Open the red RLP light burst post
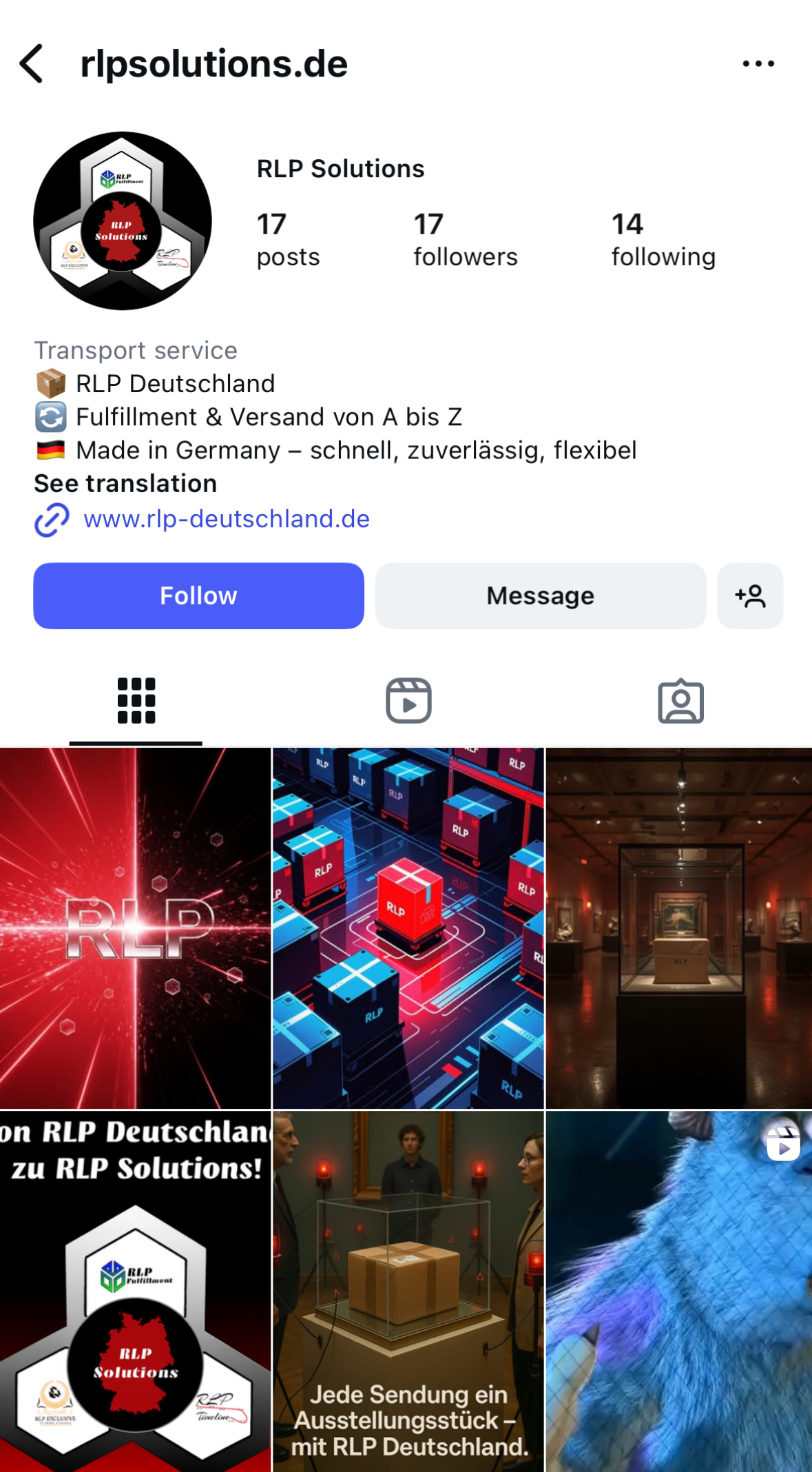The width and height of the screenshot is (812, 1472). pos(135,928)
